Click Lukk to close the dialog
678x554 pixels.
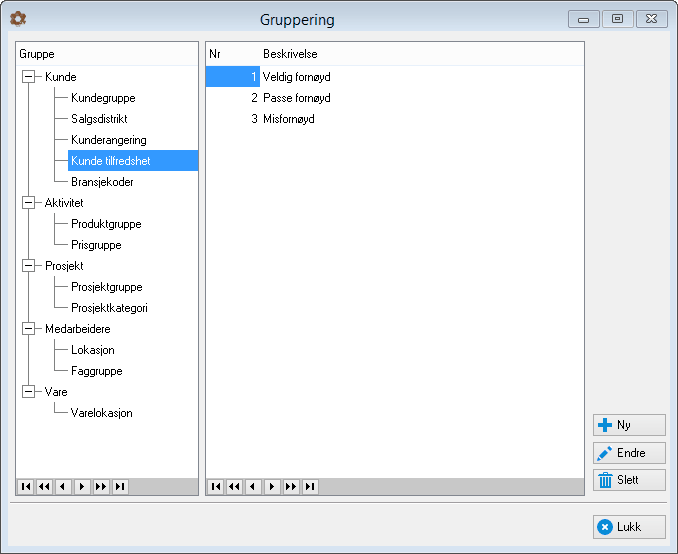[x=629, y=527]
